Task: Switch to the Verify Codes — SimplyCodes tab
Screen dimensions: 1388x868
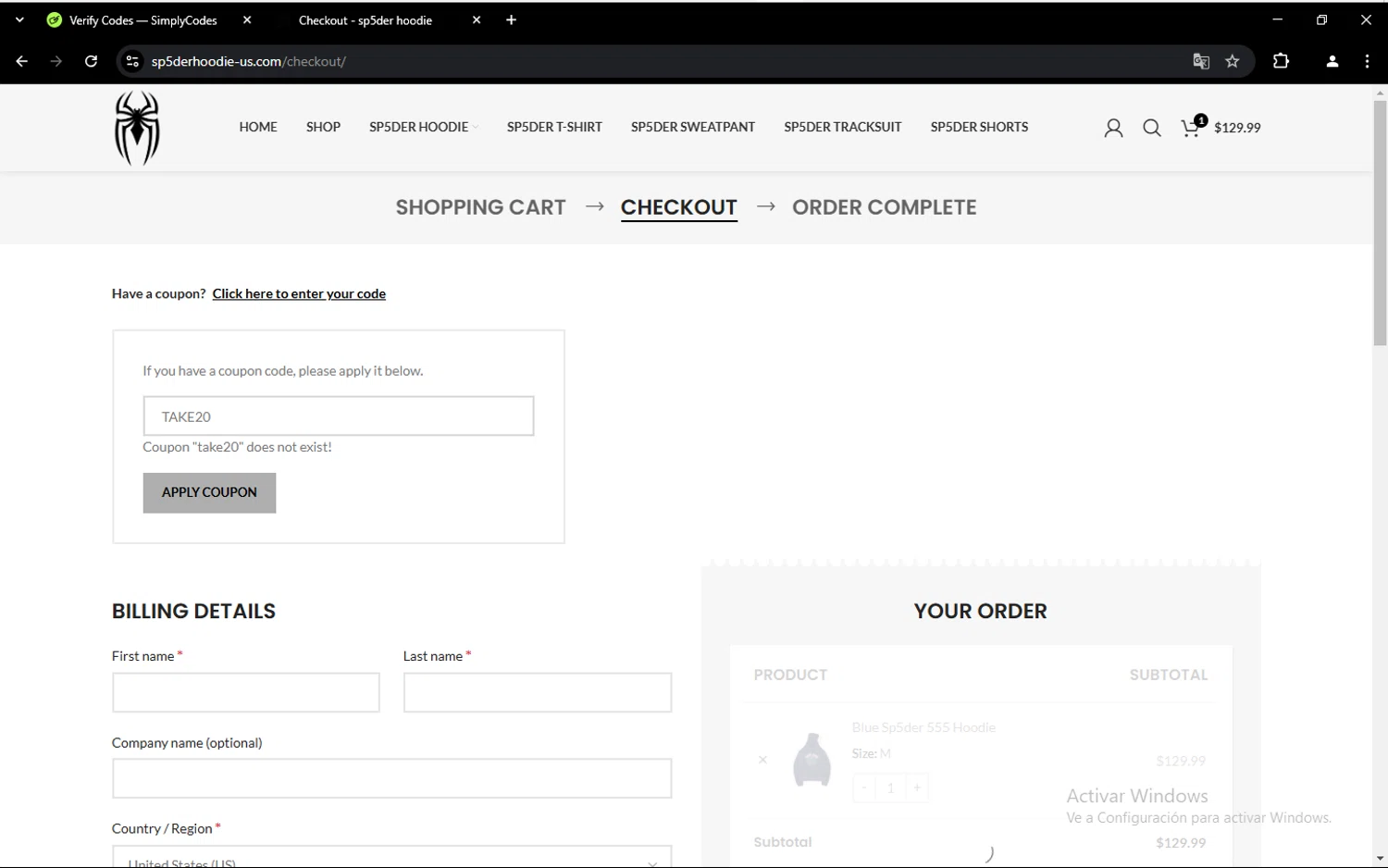Action: click(x=143, y=20)
